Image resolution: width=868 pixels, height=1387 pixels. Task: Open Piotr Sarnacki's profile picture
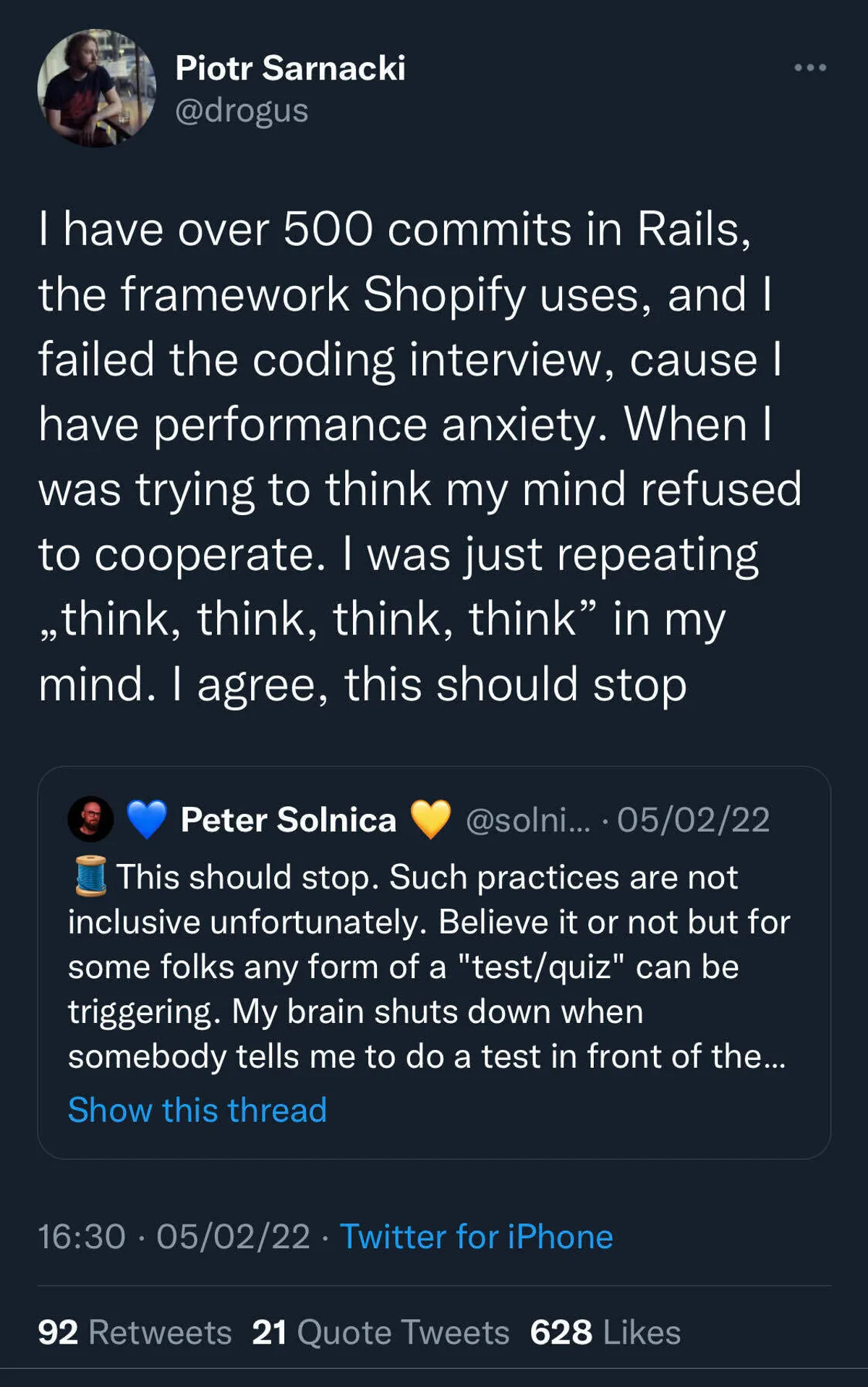[x=96, y=88]
